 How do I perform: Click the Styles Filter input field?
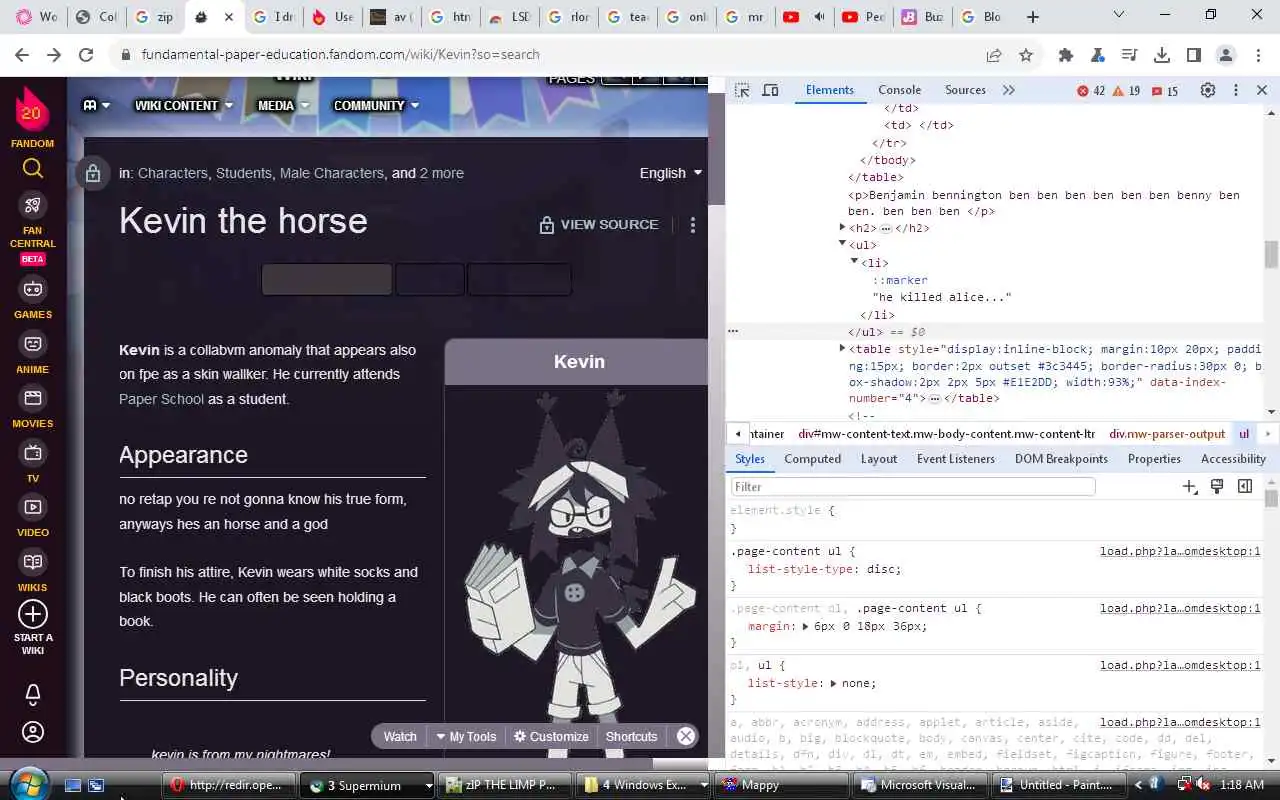[x=913, y=487]
